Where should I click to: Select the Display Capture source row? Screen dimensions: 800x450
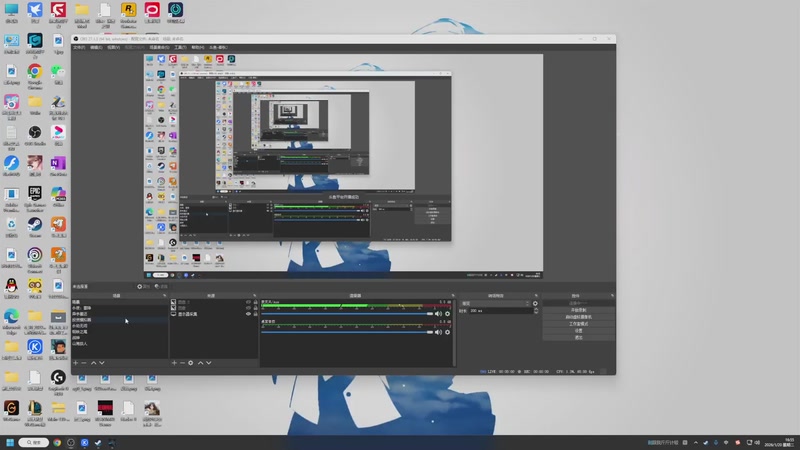(213, 314)
